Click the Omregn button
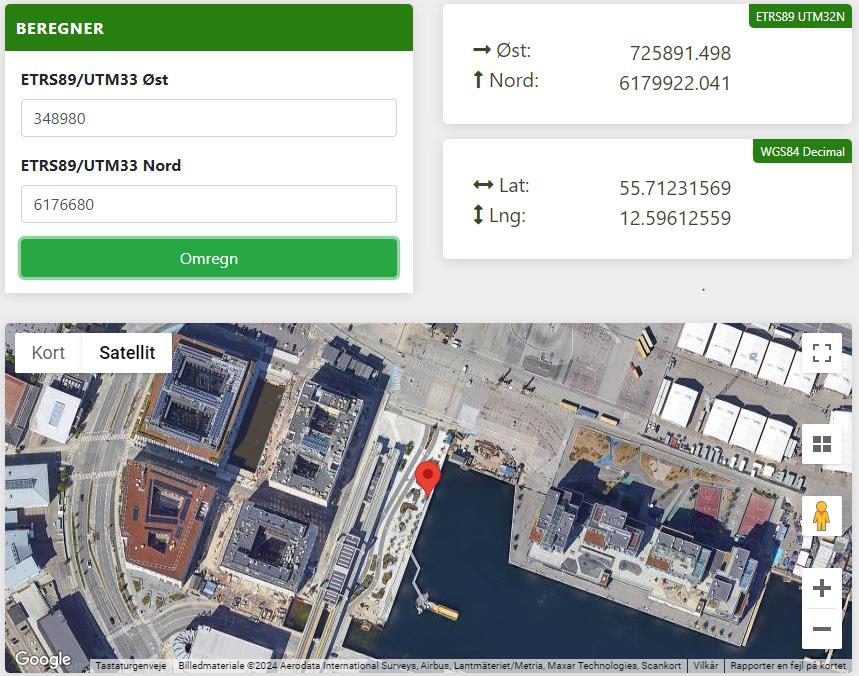 209,258
